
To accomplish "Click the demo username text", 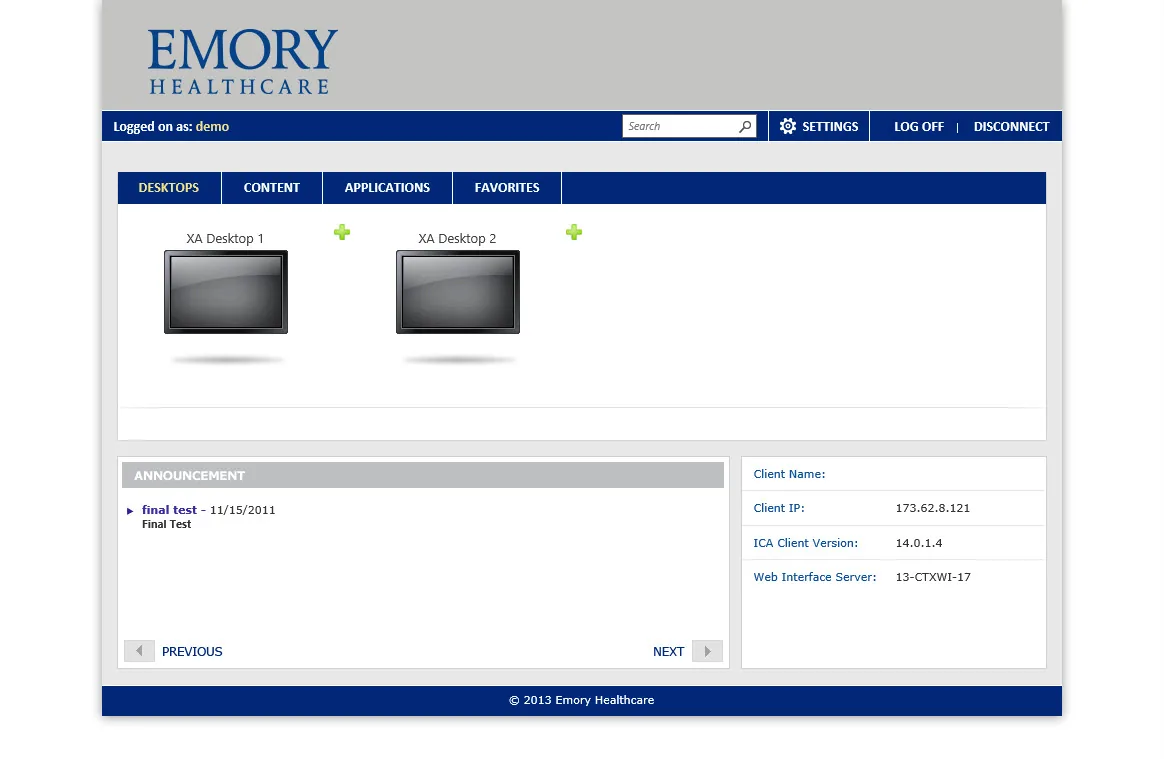I will [x=212, y=127].
